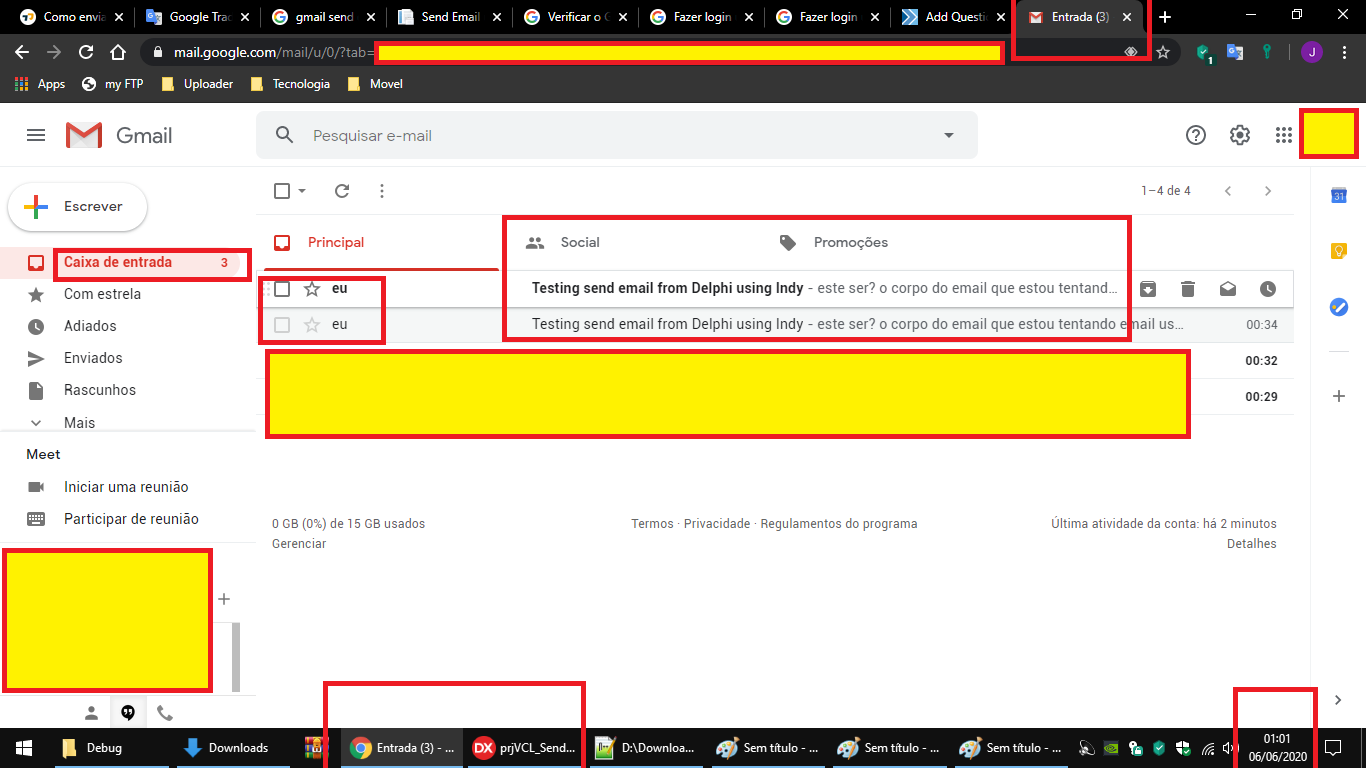The width and height of the screenshot is (1366, 768).
Task: Mark the first message as read
Action: tap(1228, 289)
